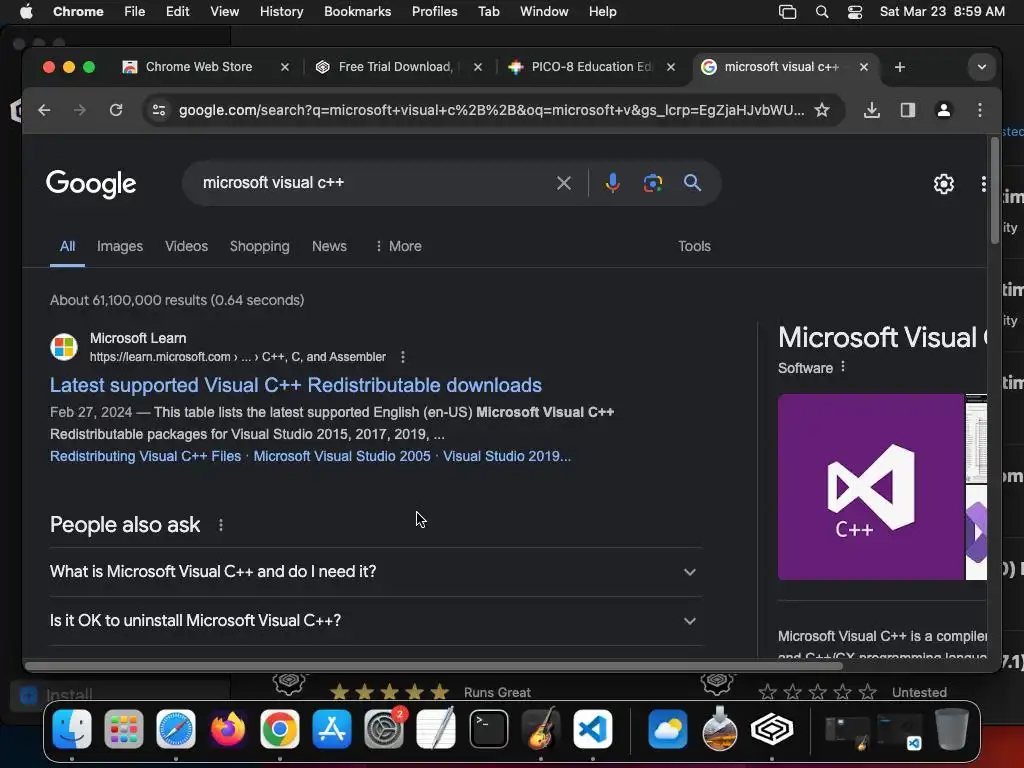Open Google quick settings gear
The width and height of the screenshot is (1024, 768).
coord(944,184)
